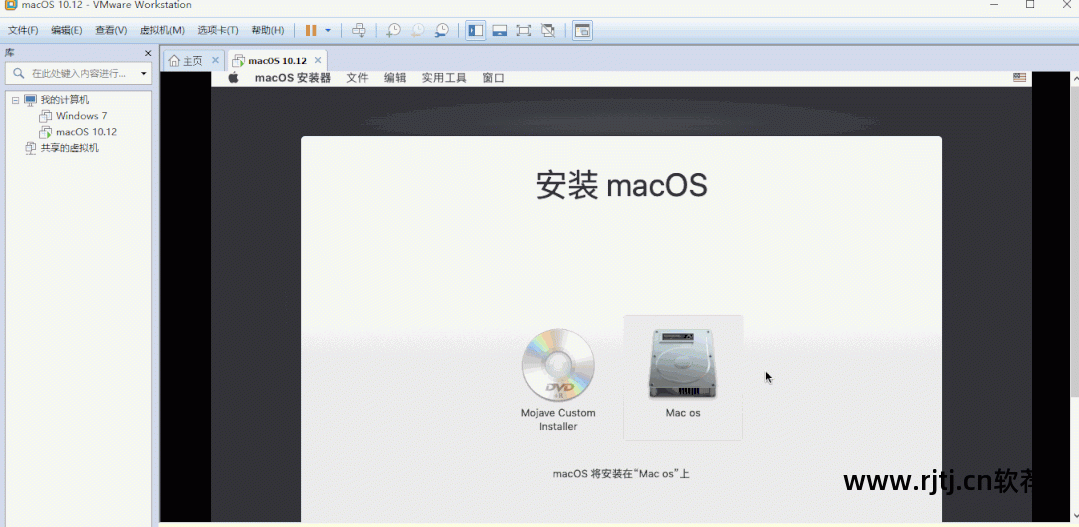Select Windows 7 in the library
1079x527 pixels.
click(81, 116)
